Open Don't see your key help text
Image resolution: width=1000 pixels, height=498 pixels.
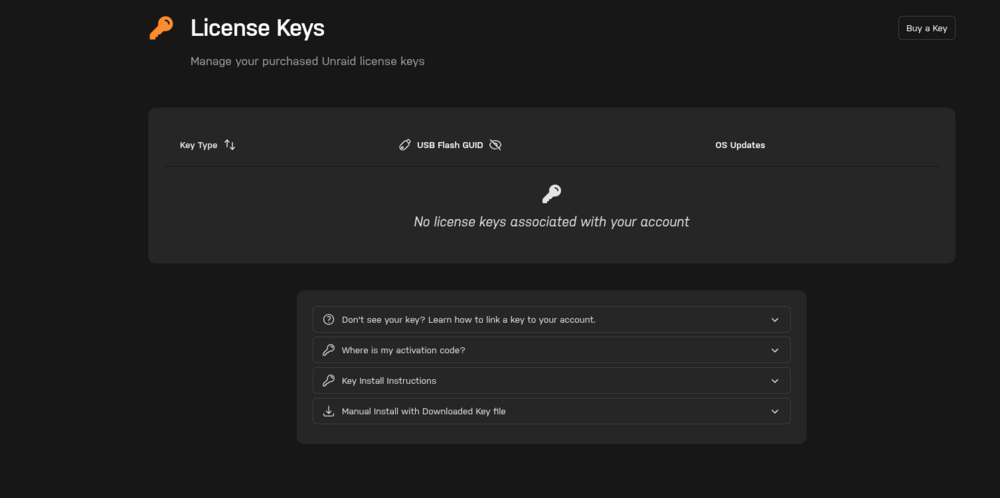(468, 319)
